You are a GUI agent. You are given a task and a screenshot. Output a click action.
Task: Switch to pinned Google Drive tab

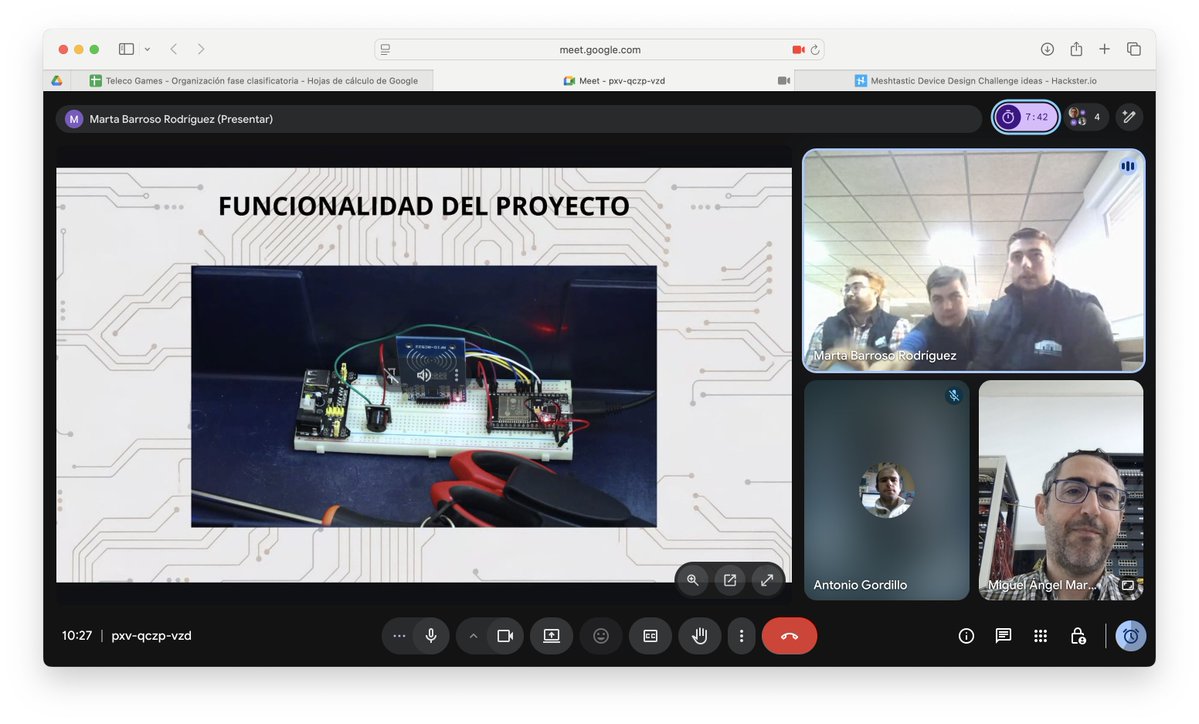coord(57,80)
